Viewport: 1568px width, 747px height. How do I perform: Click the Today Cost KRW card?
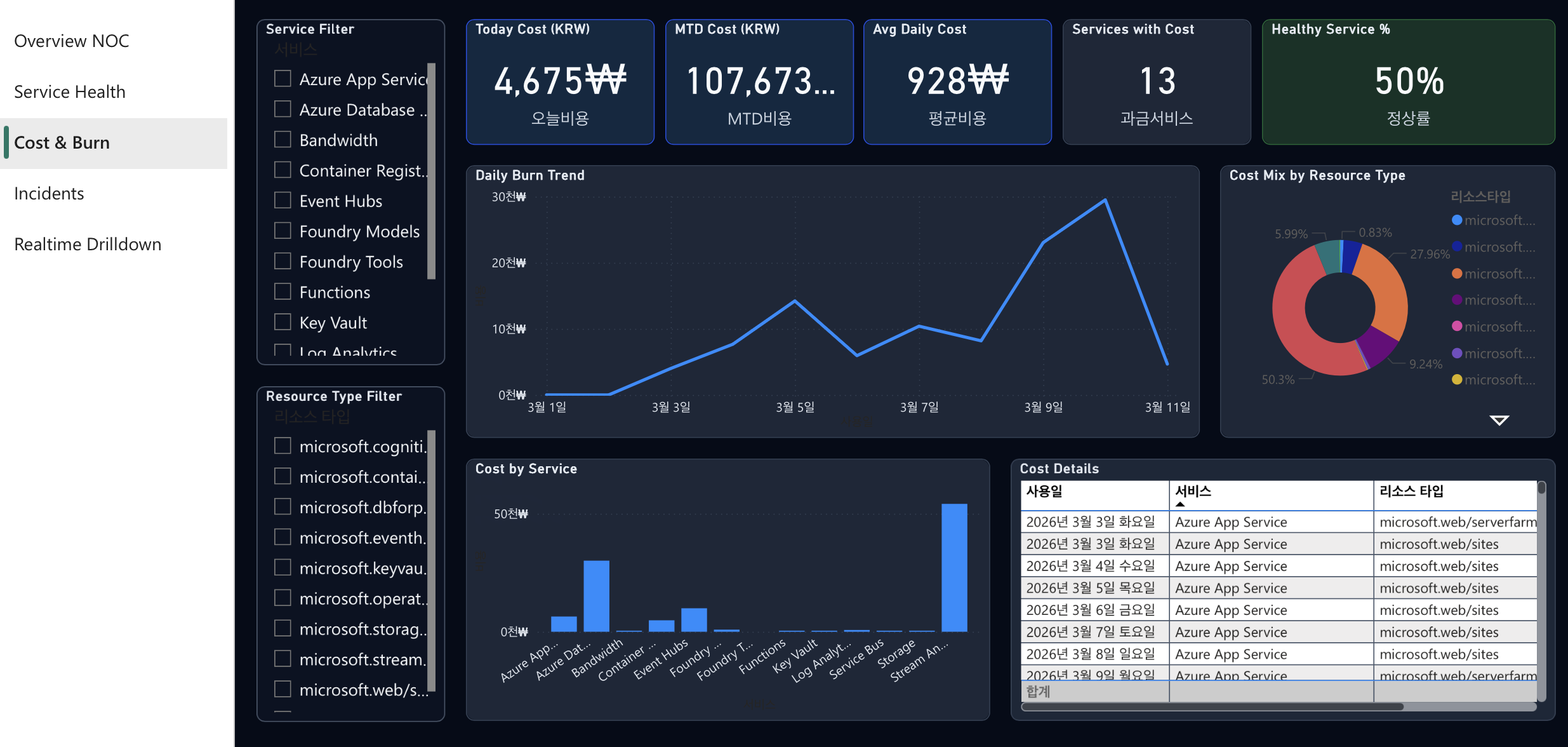tap(560, 83)
